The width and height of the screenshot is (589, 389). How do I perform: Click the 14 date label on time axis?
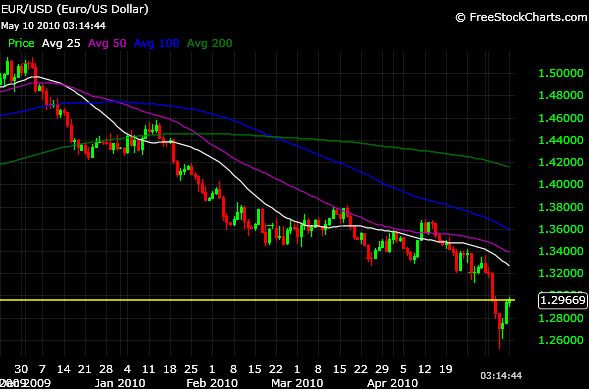pyautogui.click(x=63, y=369)
